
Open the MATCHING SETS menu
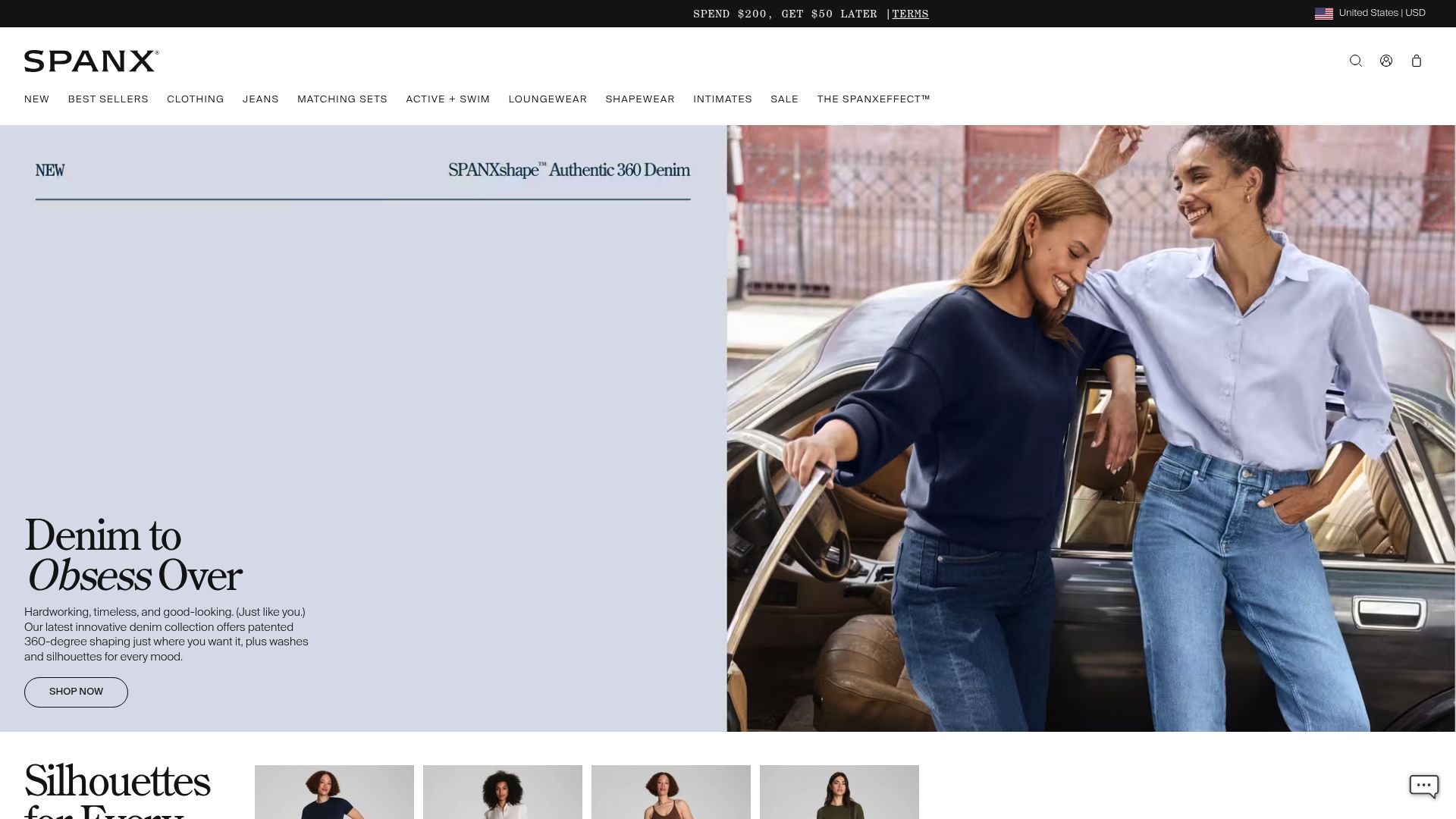342,99
